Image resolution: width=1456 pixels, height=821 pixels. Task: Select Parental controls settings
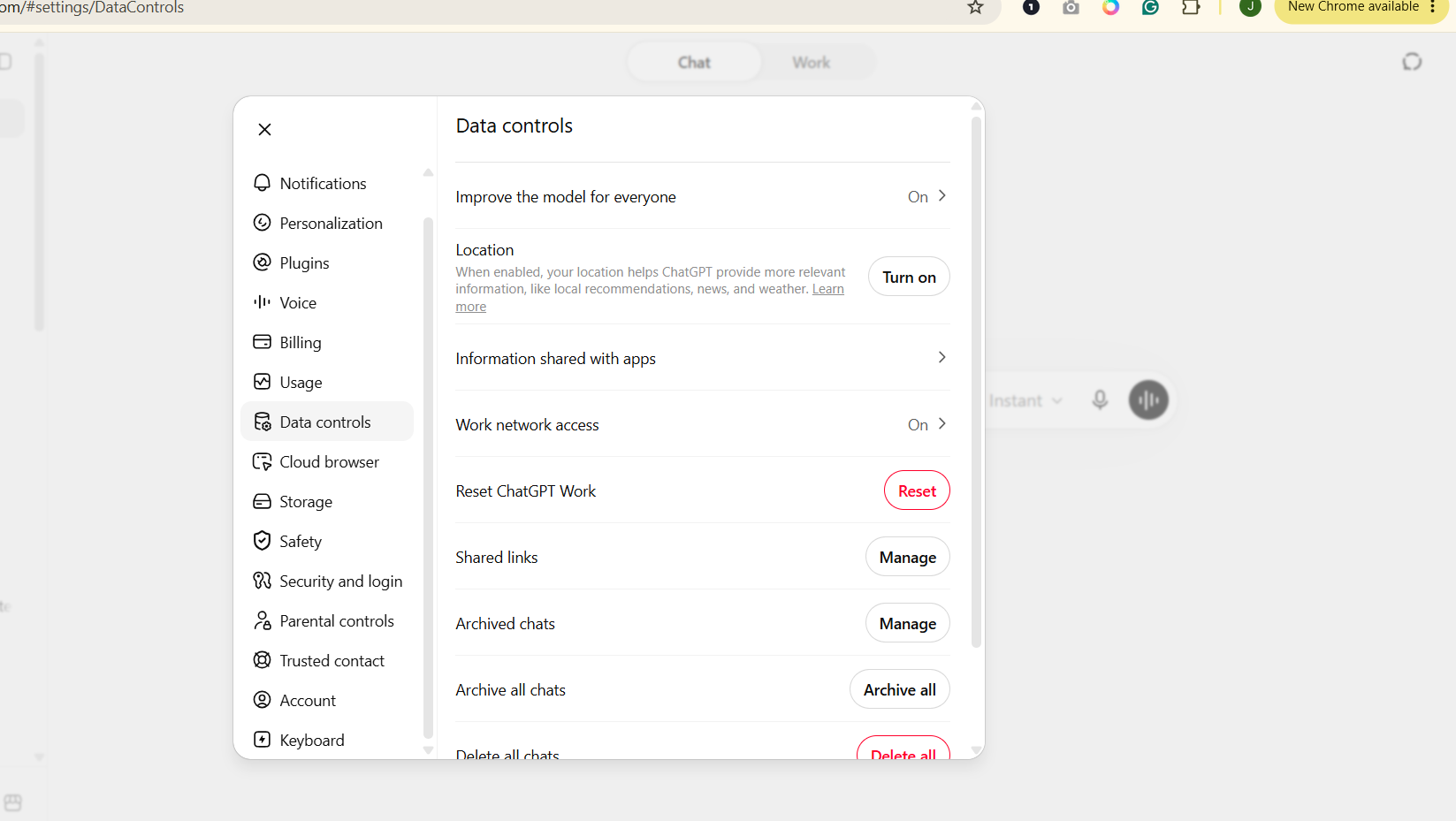click(x=327, y=620)
